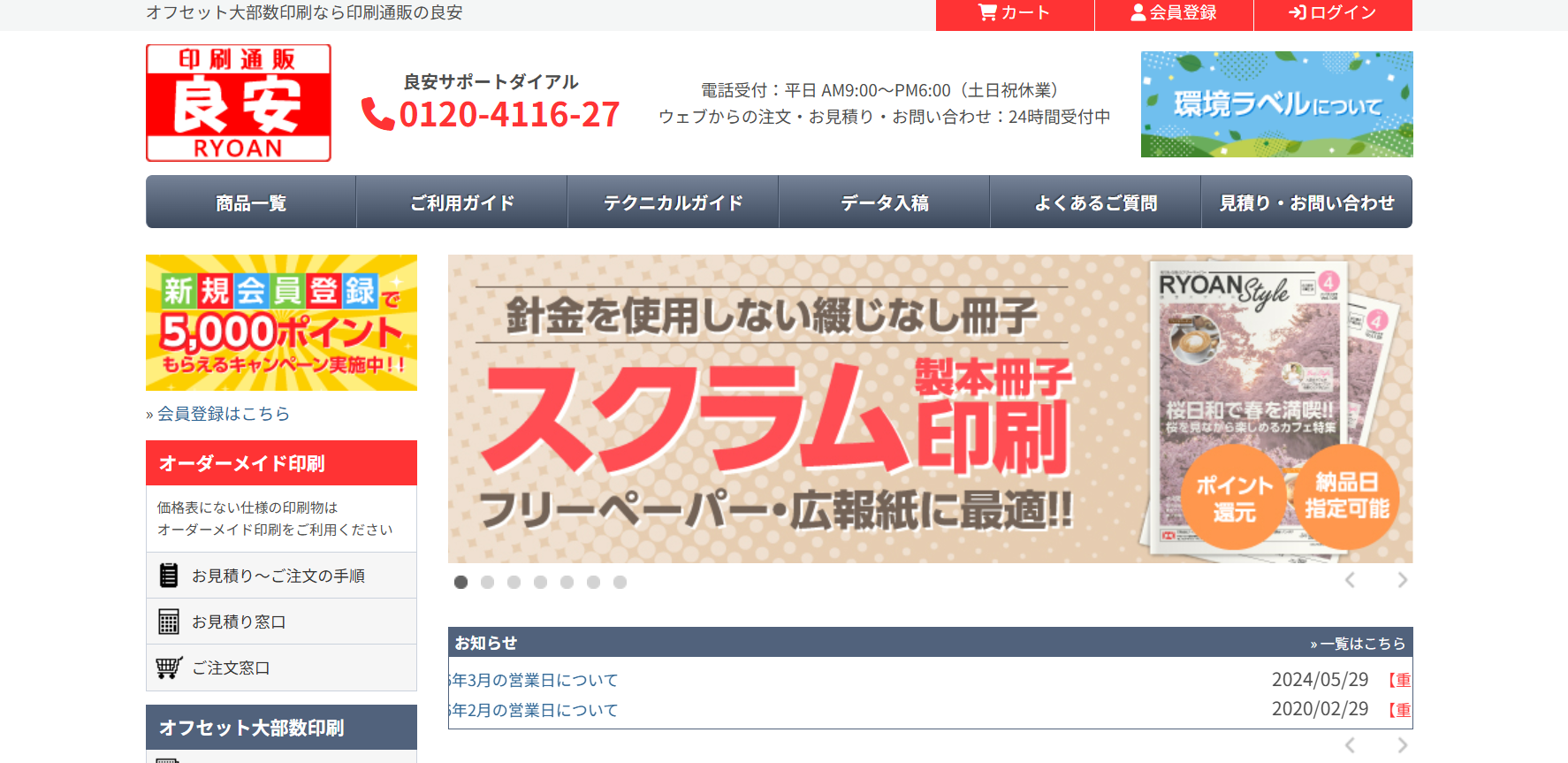Image resolution: width=1568 pixels, height=763 pixels.
Task: Click the 2020/02/29 news date
Action: coord(1320,709)
